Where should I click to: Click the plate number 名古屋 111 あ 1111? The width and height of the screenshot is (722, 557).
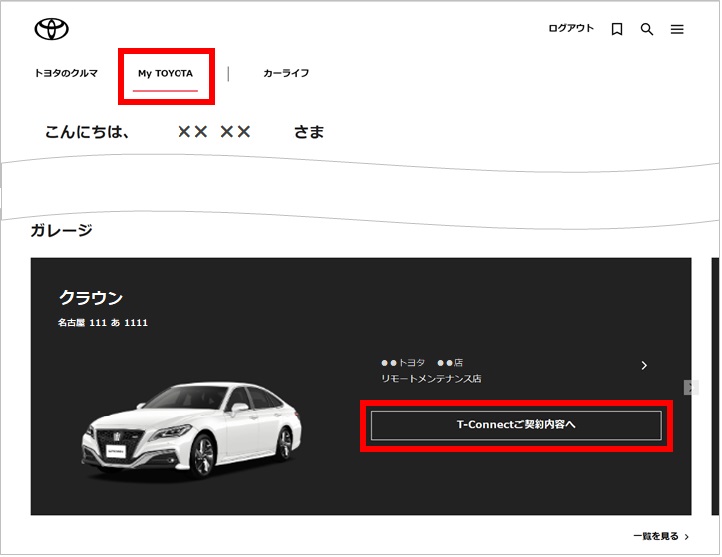coord(103,323)
